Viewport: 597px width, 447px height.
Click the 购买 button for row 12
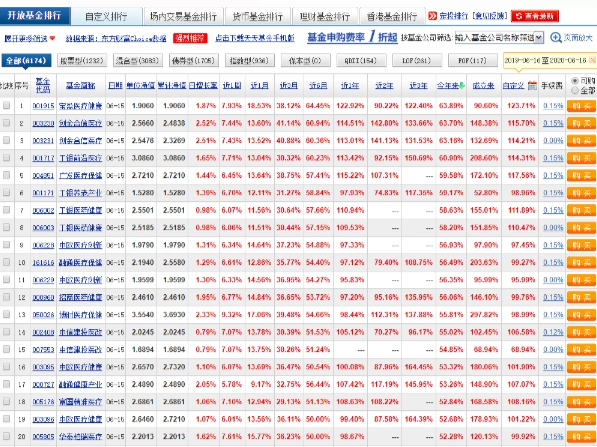pos(581,297)
